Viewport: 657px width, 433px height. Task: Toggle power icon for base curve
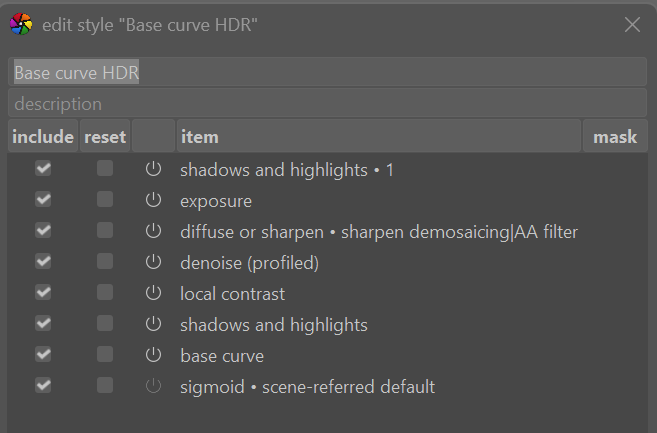153,355
